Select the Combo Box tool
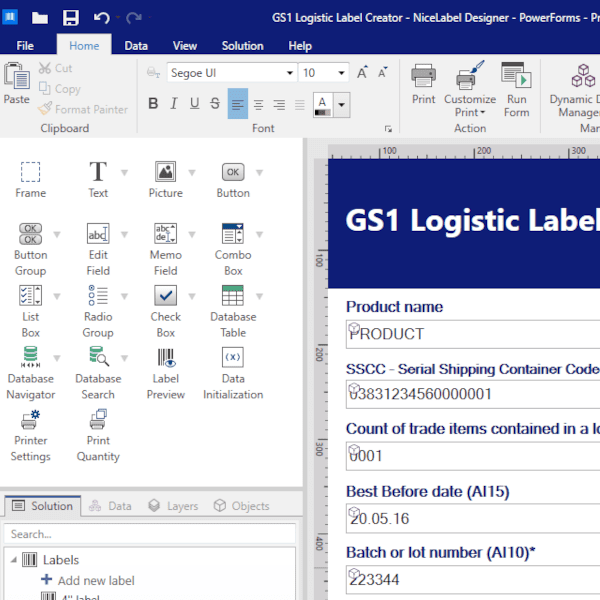Image resolution: width=600 pixels, height=600 pixels. pos(233,249)
